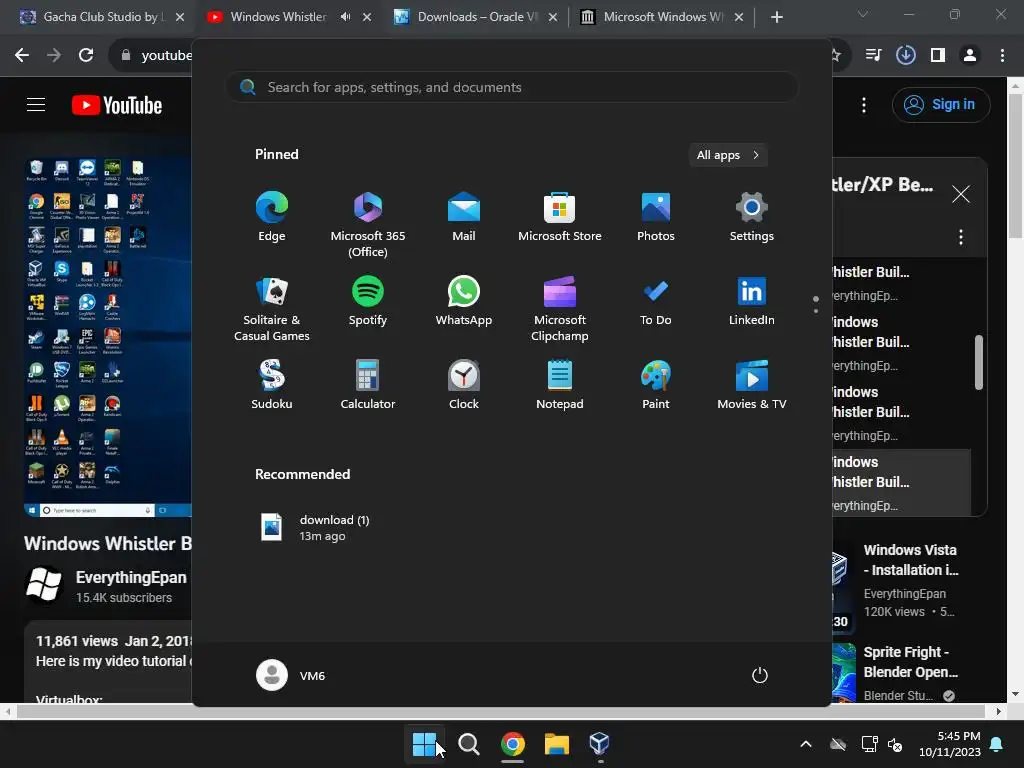Launch the Photos app

tap(656, 217)
